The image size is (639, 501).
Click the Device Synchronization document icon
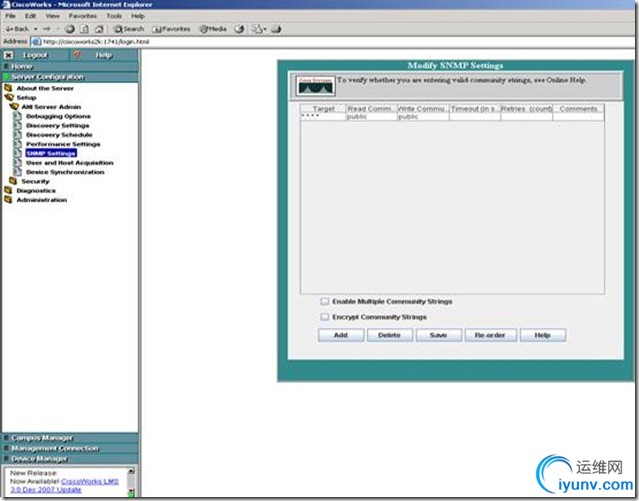coord(18,172)
